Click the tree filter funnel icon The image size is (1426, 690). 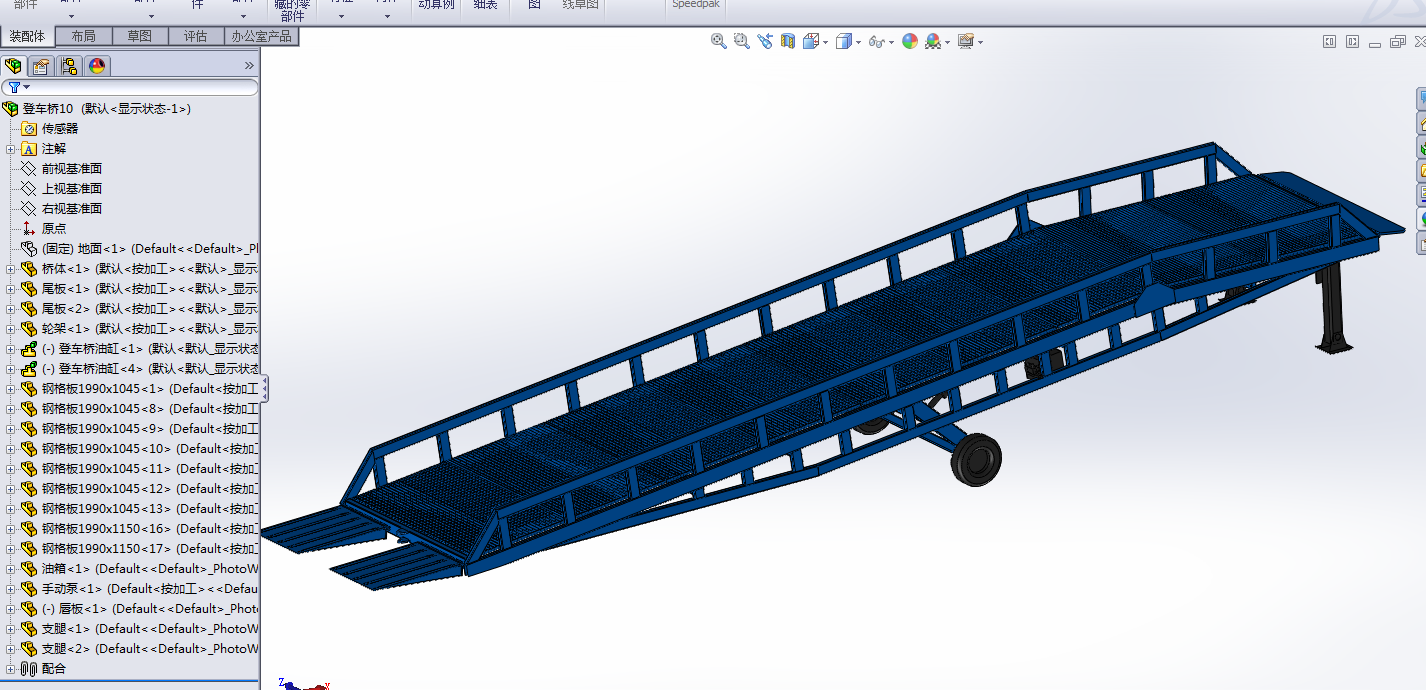pos(14,88)
